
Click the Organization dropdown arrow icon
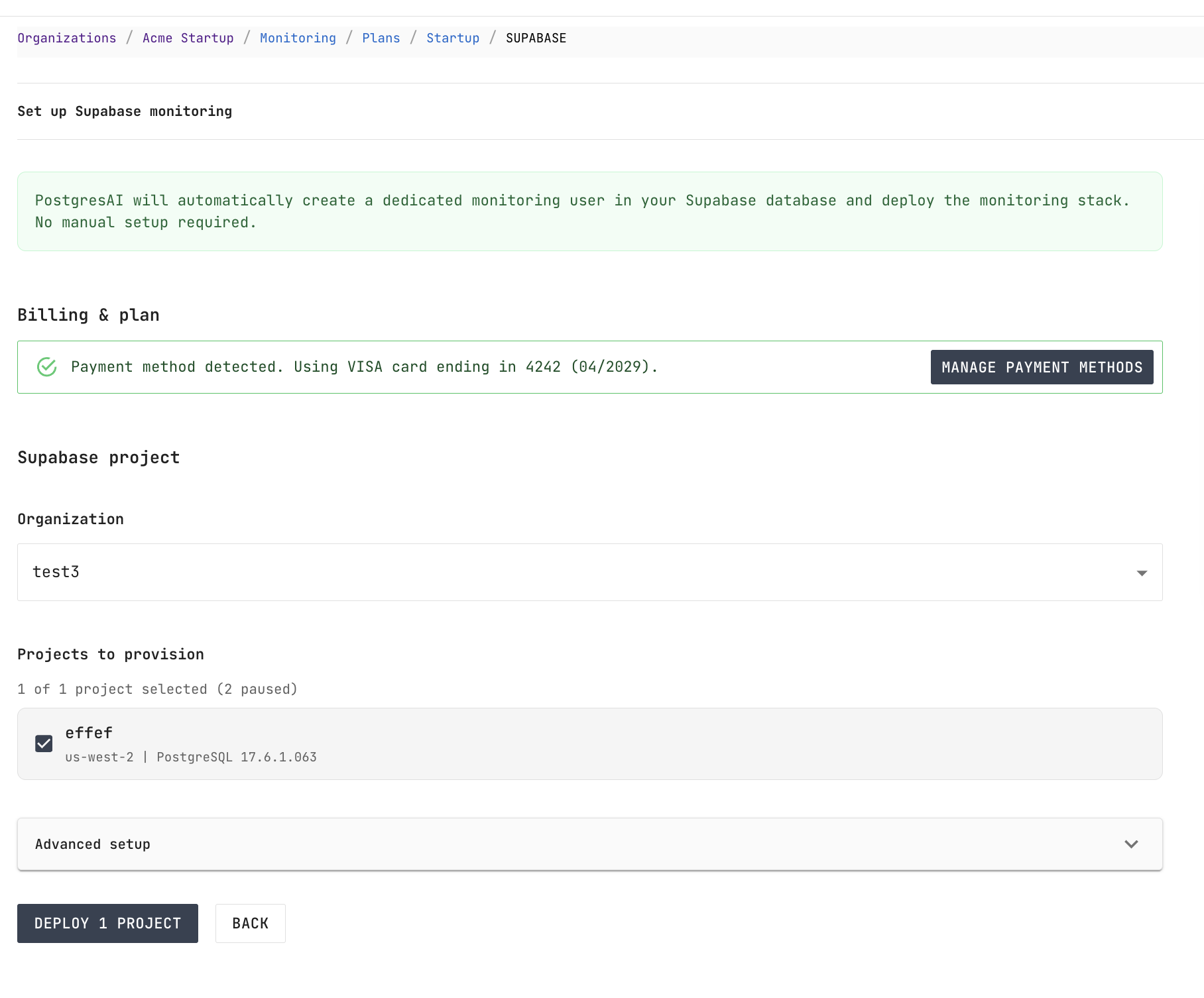click(x=1140, y=572)
